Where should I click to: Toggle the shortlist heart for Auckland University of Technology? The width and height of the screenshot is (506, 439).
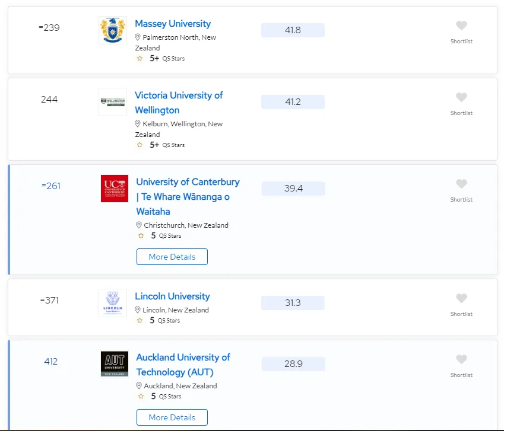461,359
